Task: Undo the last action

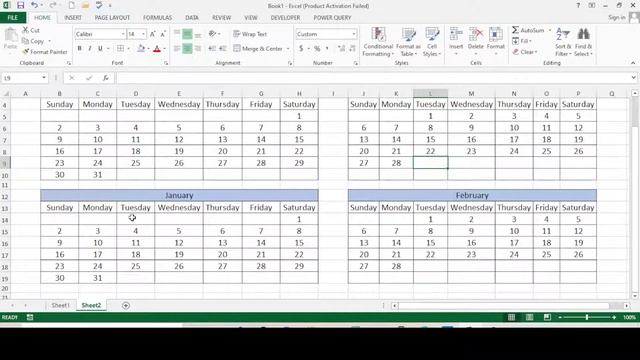Action: pos(34,5)
